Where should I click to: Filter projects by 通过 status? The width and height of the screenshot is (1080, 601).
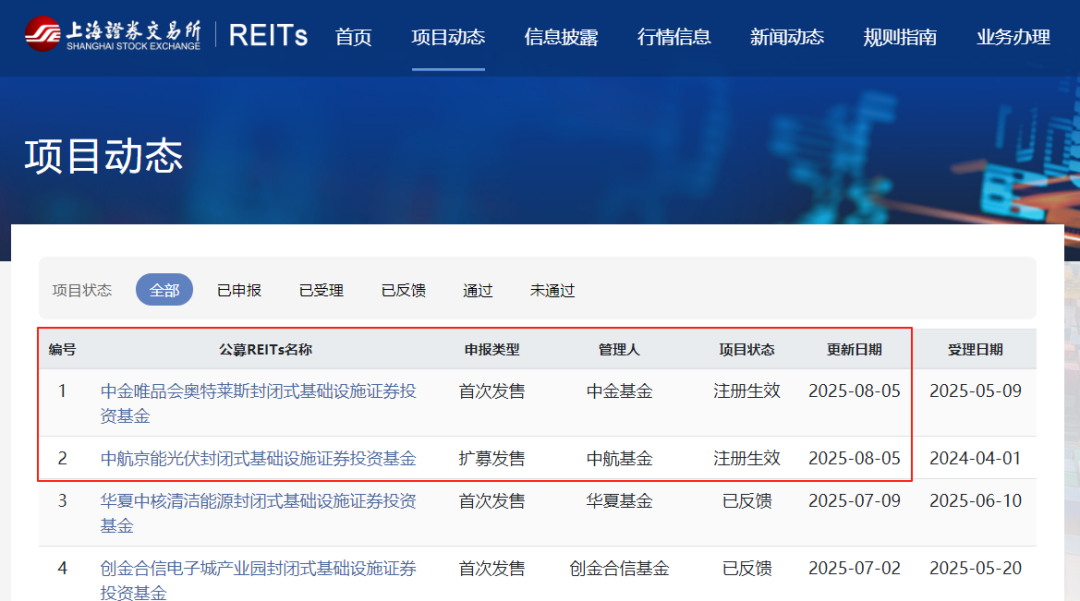point(478,291)
